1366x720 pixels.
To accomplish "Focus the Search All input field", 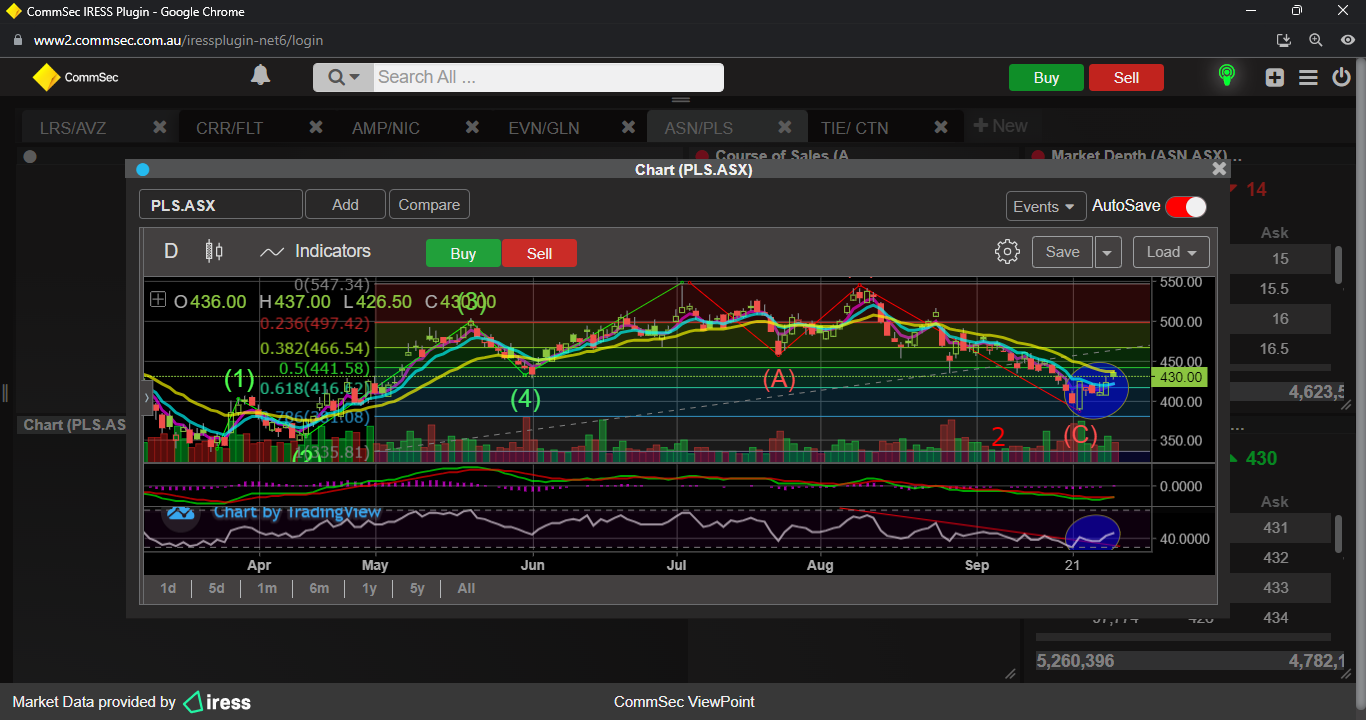I will [548, 77].
